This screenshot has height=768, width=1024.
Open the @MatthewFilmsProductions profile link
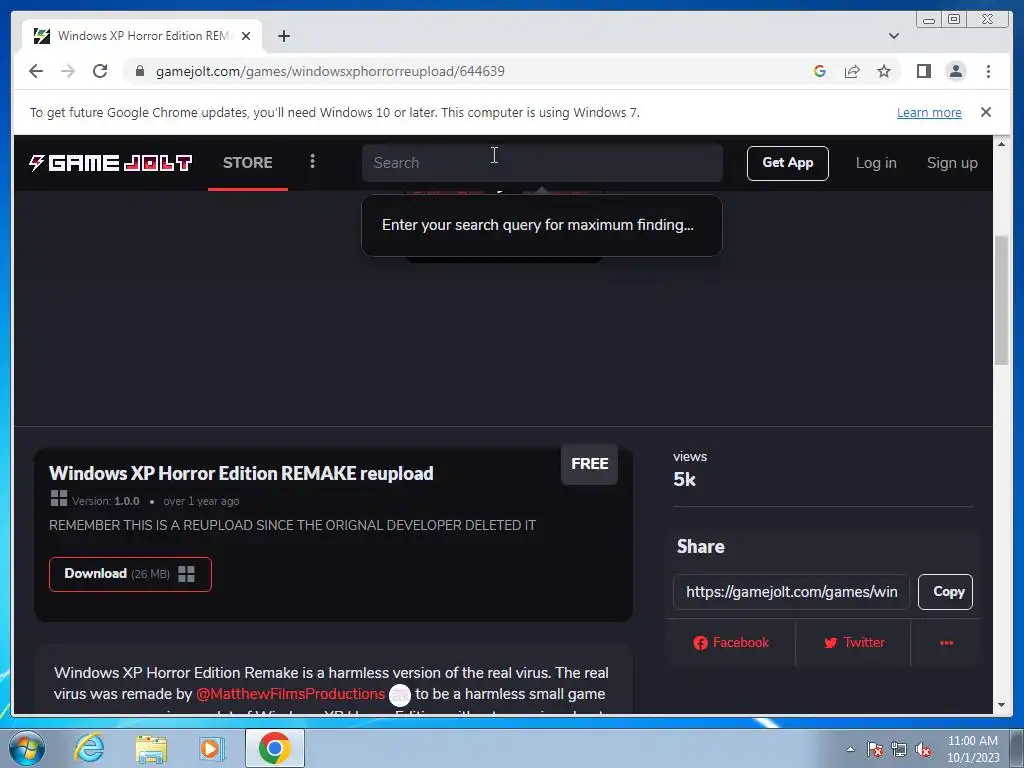(291, 694)
